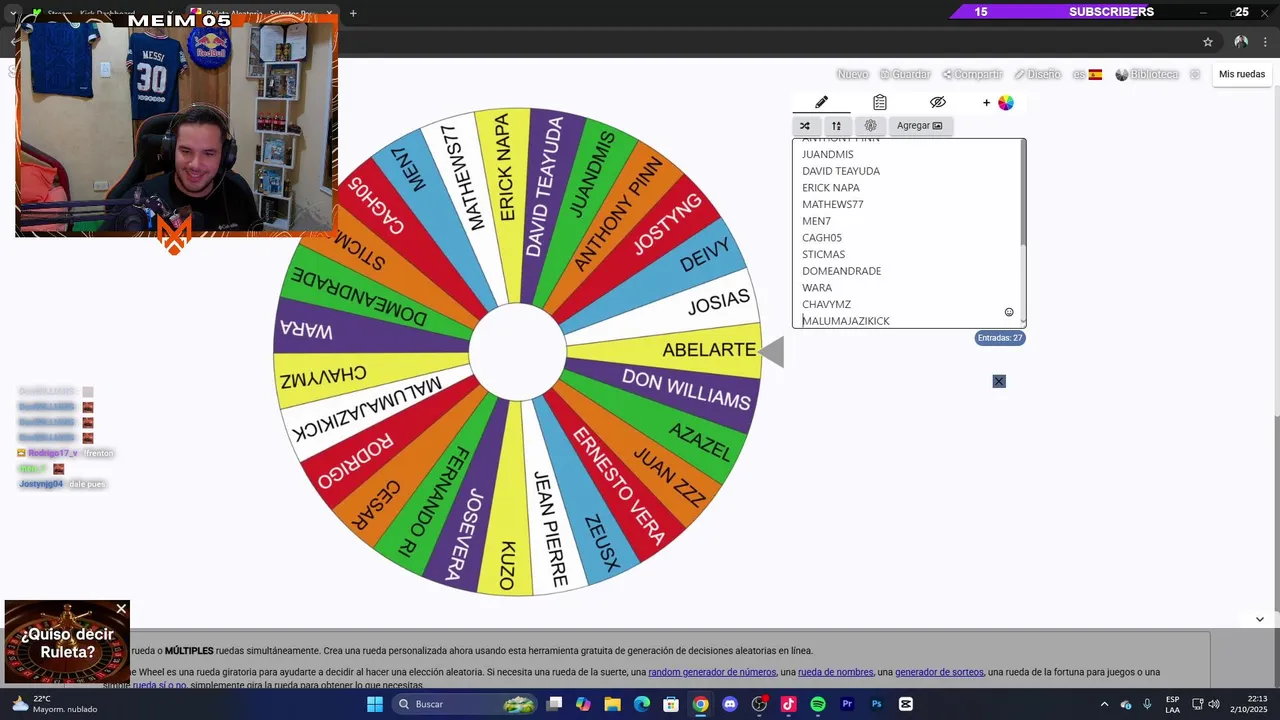Screen dimensions: 1280x720
Task: Open the clock showing 22:13
Action: [x=1249, y=704]
